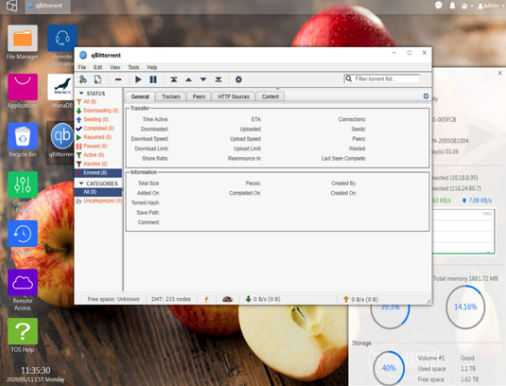Image resolution: width=506 pixels, height=386 pixels.
Task: Click the download speed 0 B/s indicator
Action: (263, 299)
